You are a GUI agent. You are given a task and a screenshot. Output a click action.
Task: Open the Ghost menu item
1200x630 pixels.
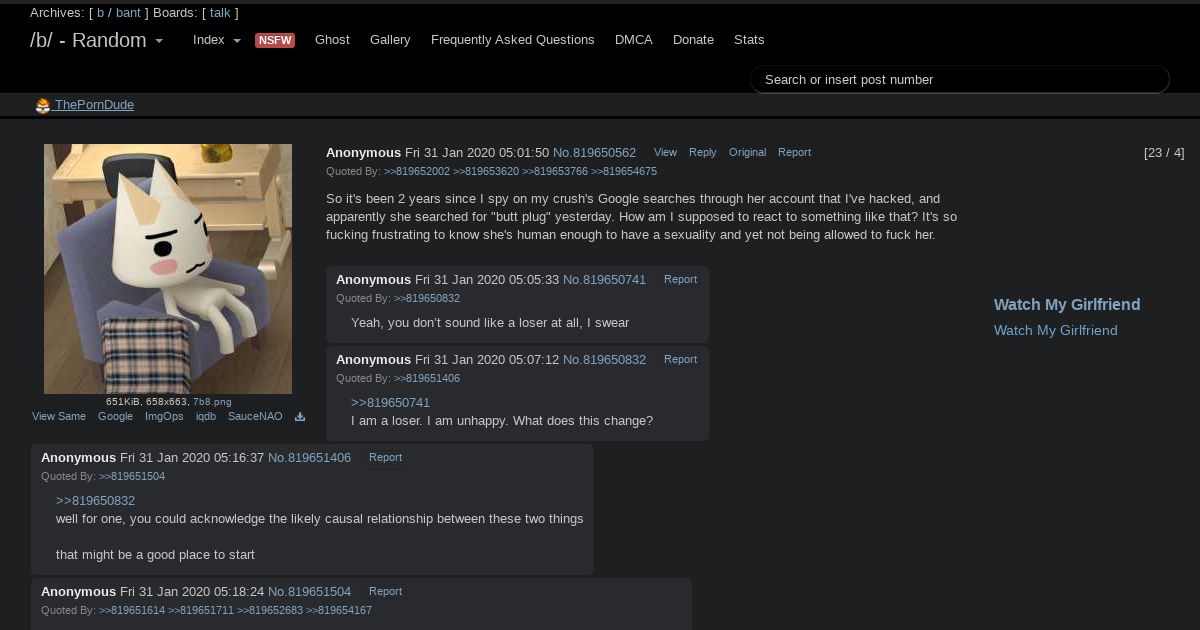pos(332,40)
